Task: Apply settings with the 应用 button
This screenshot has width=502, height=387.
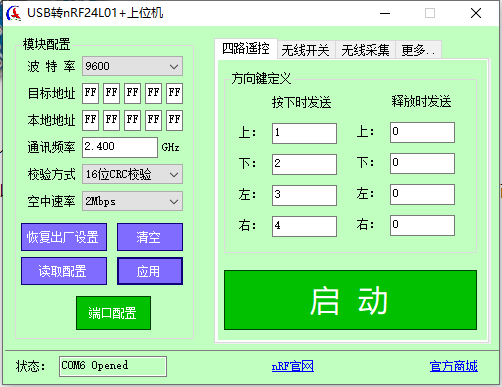Action: tap(150, 271)
